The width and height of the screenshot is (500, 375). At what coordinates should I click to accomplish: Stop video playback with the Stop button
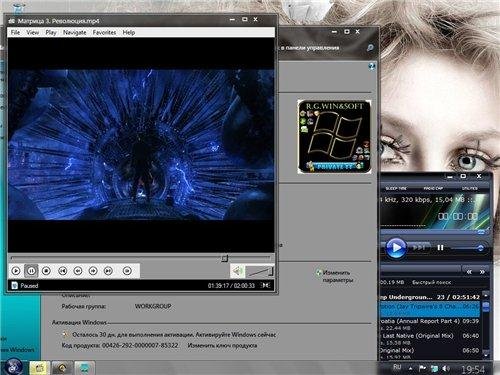(46, 271)
